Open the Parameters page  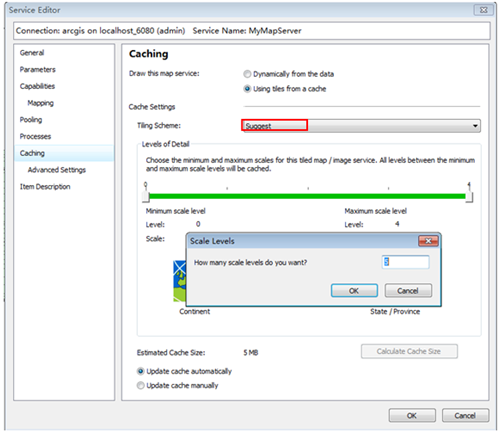tap(37, 69)
